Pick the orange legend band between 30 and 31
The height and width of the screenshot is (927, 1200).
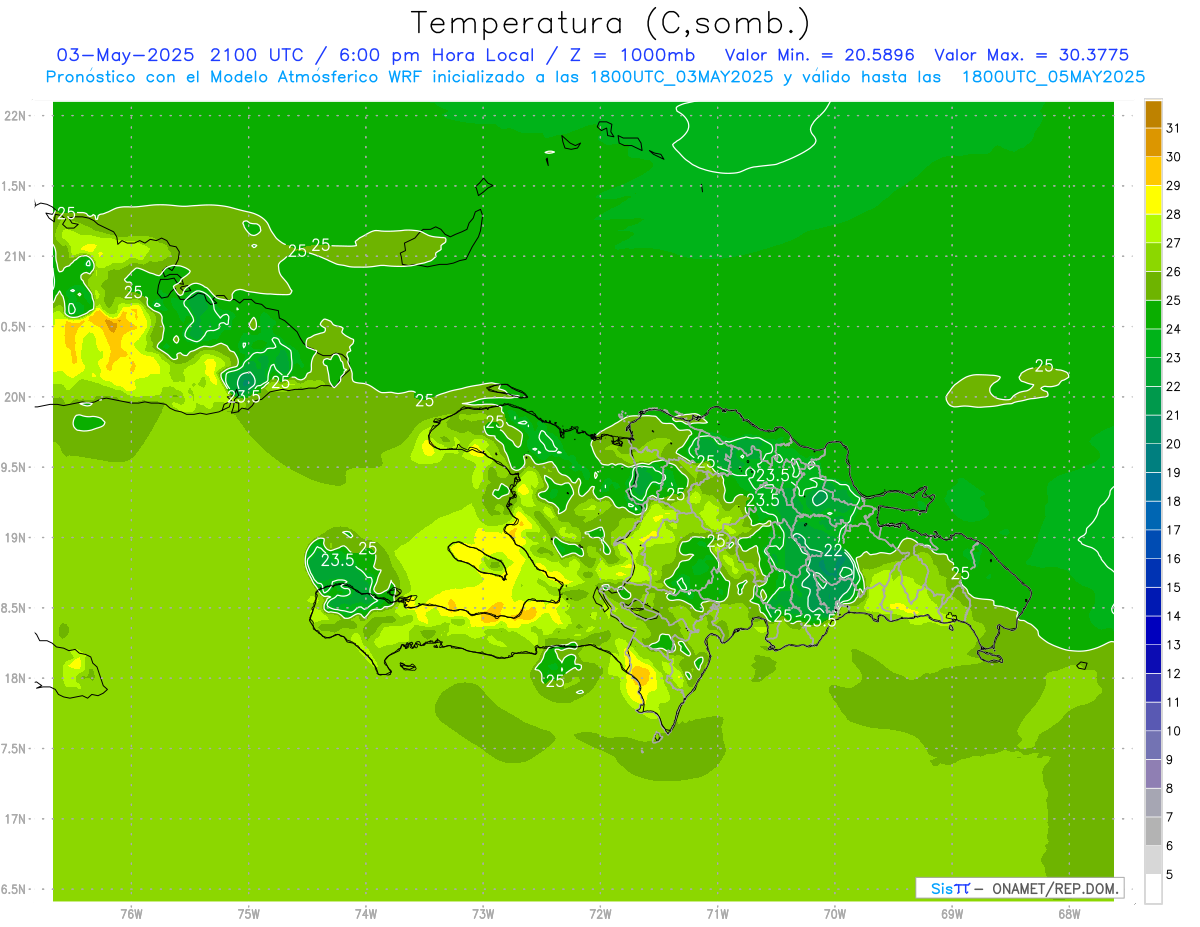(x=1153, y=143)
